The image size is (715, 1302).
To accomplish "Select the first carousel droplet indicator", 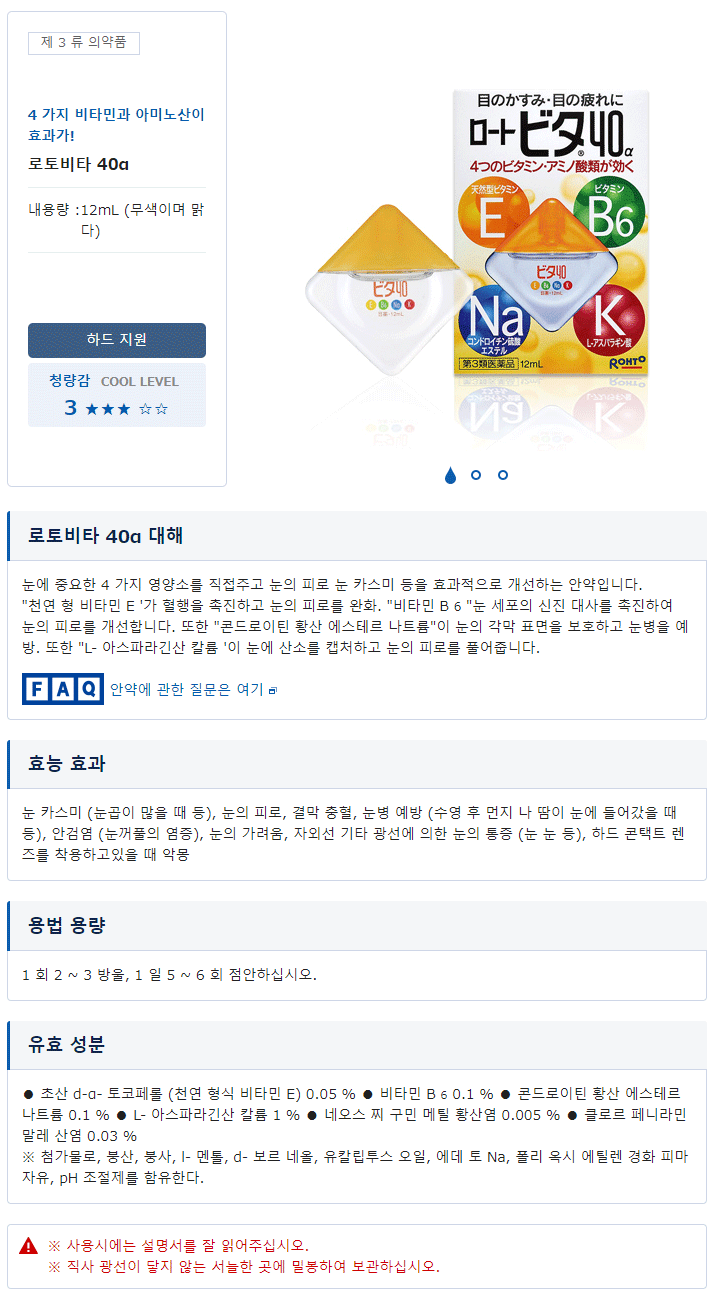I will coord(450,475).
